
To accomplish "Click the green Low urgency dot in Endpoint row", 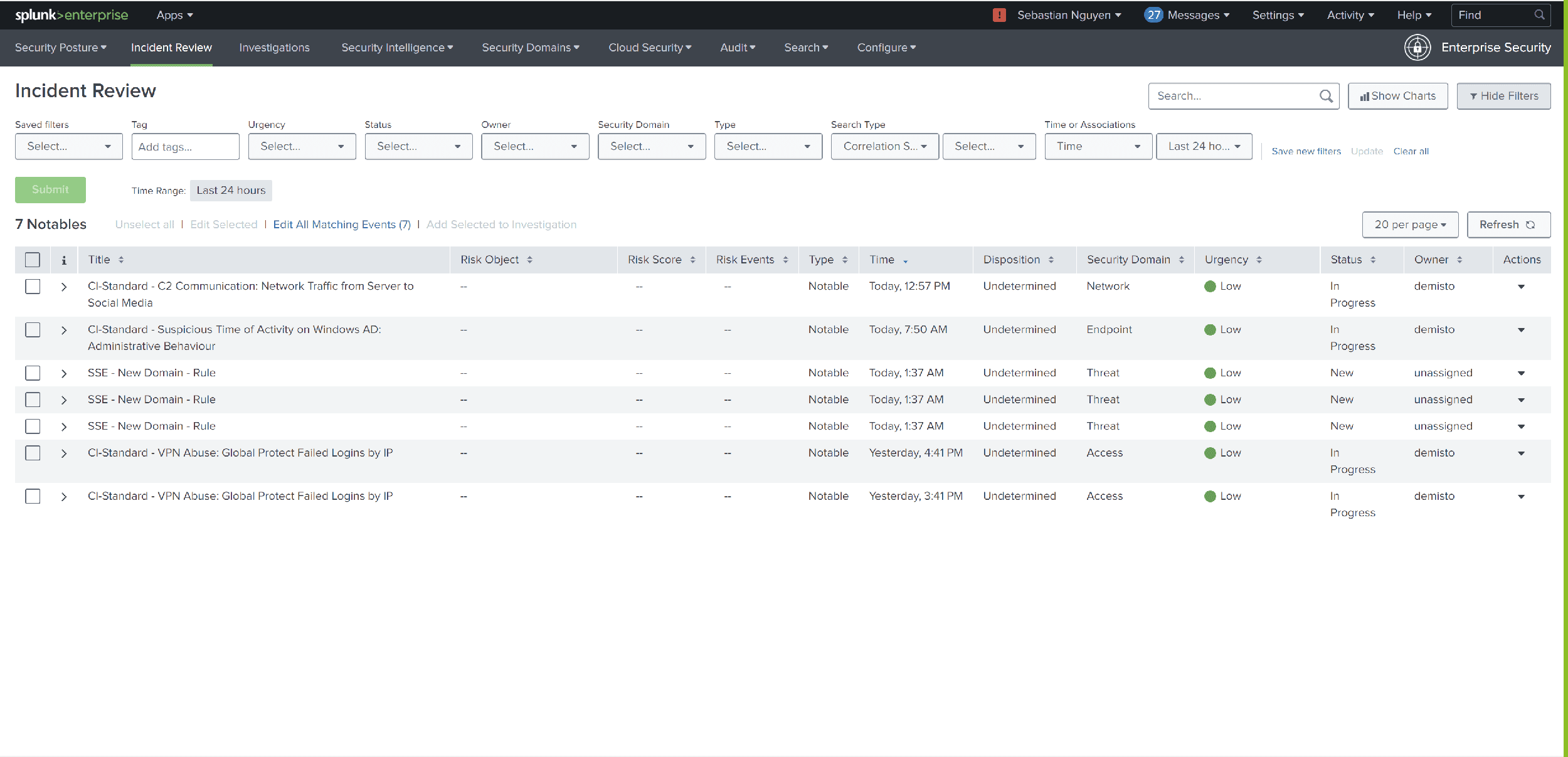I will pos(1210,330).
